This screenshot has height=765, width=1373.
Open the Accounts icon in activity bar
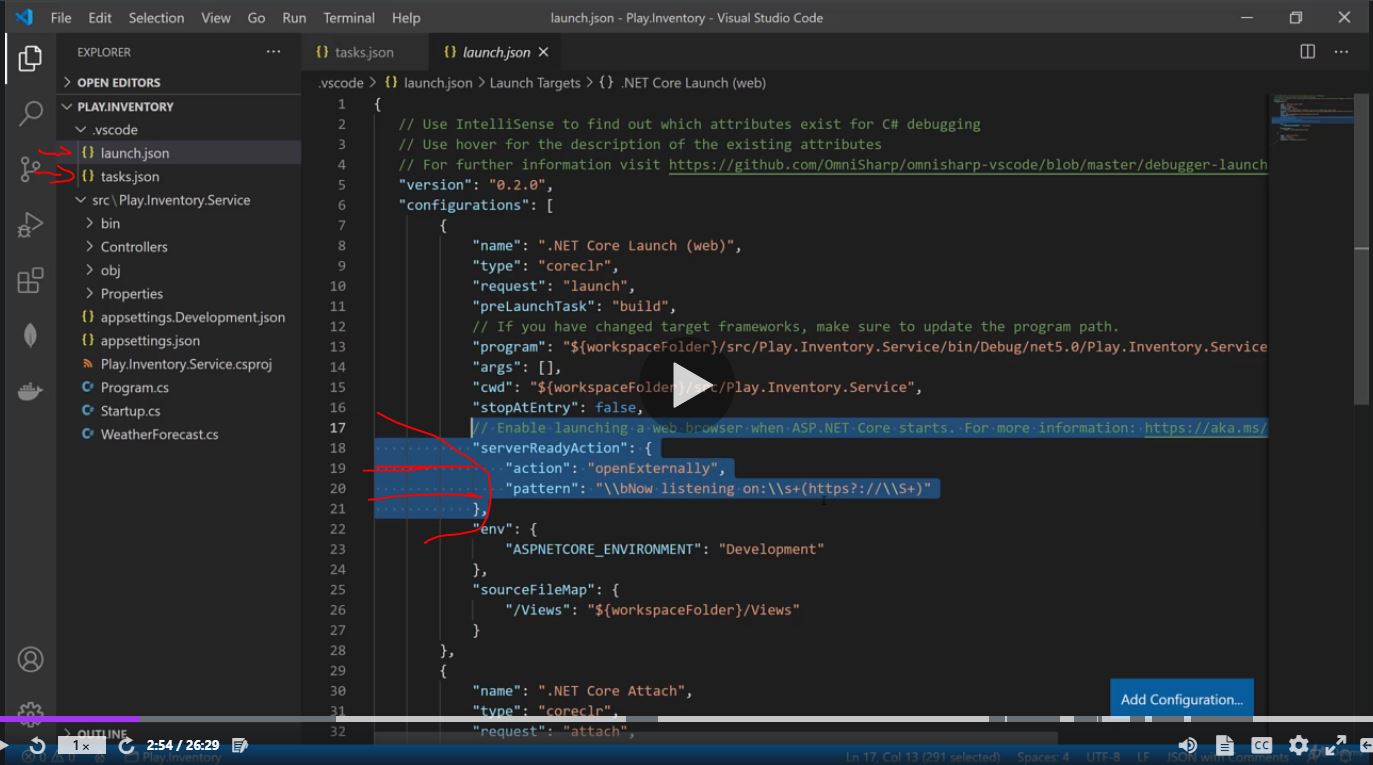pos(30,660)
